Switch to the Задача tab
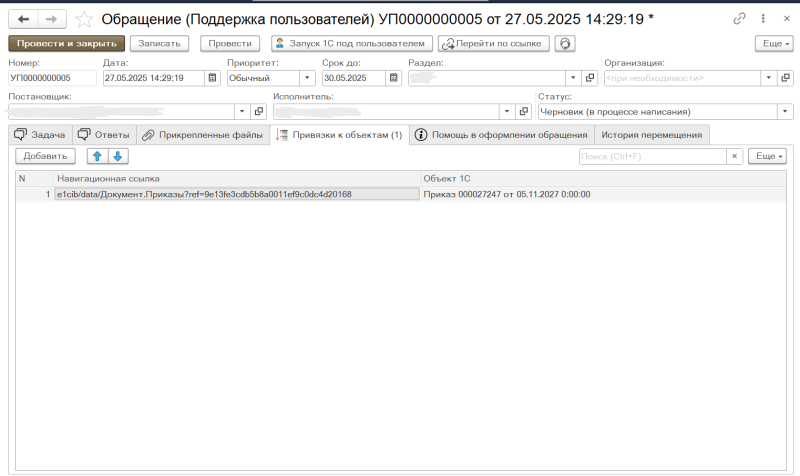The width and height of the screenshot is (800, 476). 40,135
